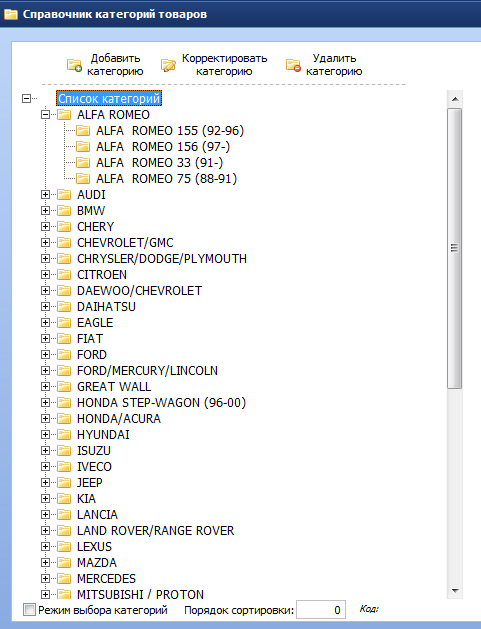Expand the MITSUBISHI / PROTON branch
Screen dimensions: 481x629
pyautogui.click(x=45, y=595)
